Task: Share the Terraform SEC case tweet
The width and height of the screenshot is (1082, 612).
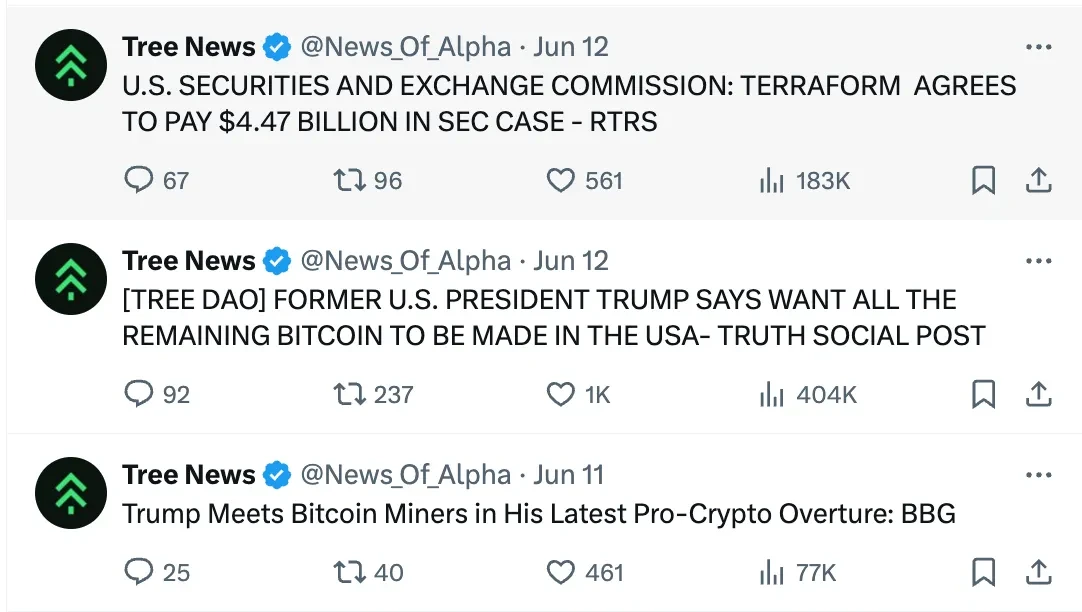Action: [1039, 180]
